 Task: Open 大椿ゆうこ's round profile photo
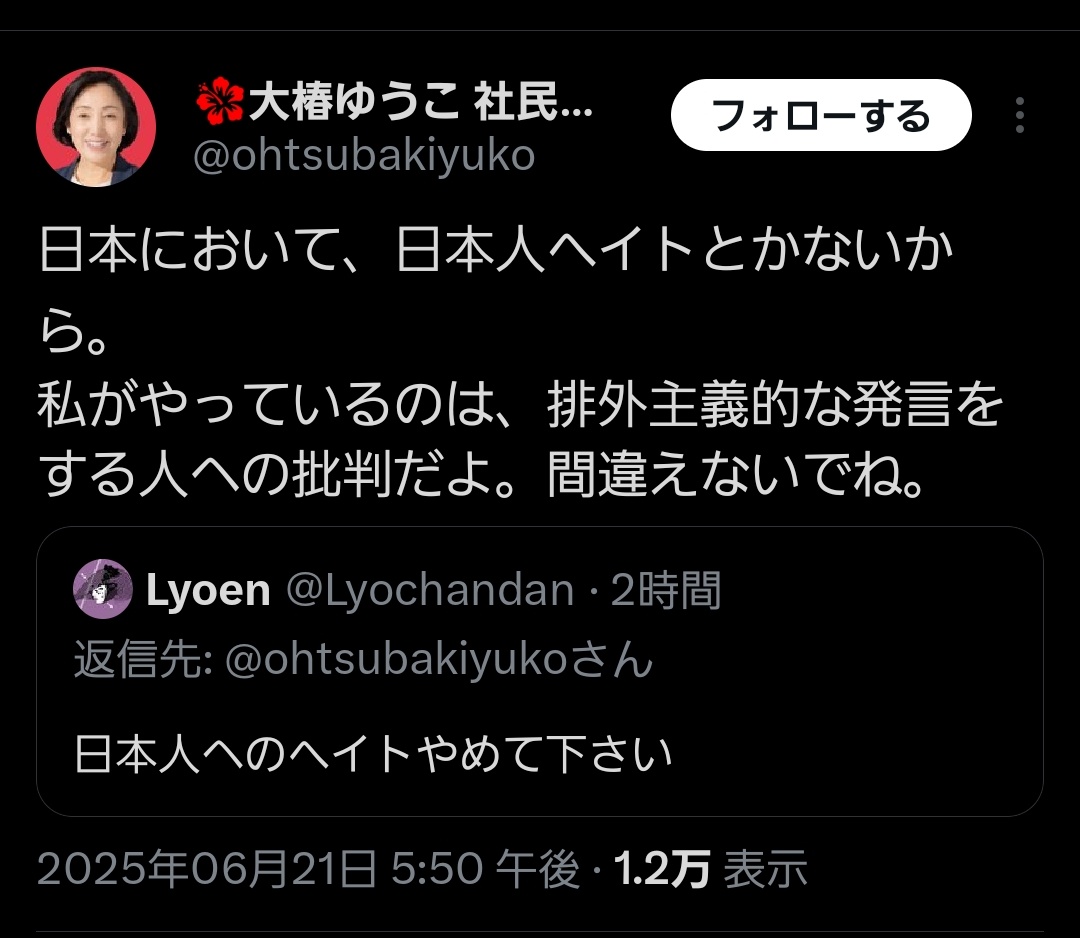pyautogui.click(x=96, y=127)
